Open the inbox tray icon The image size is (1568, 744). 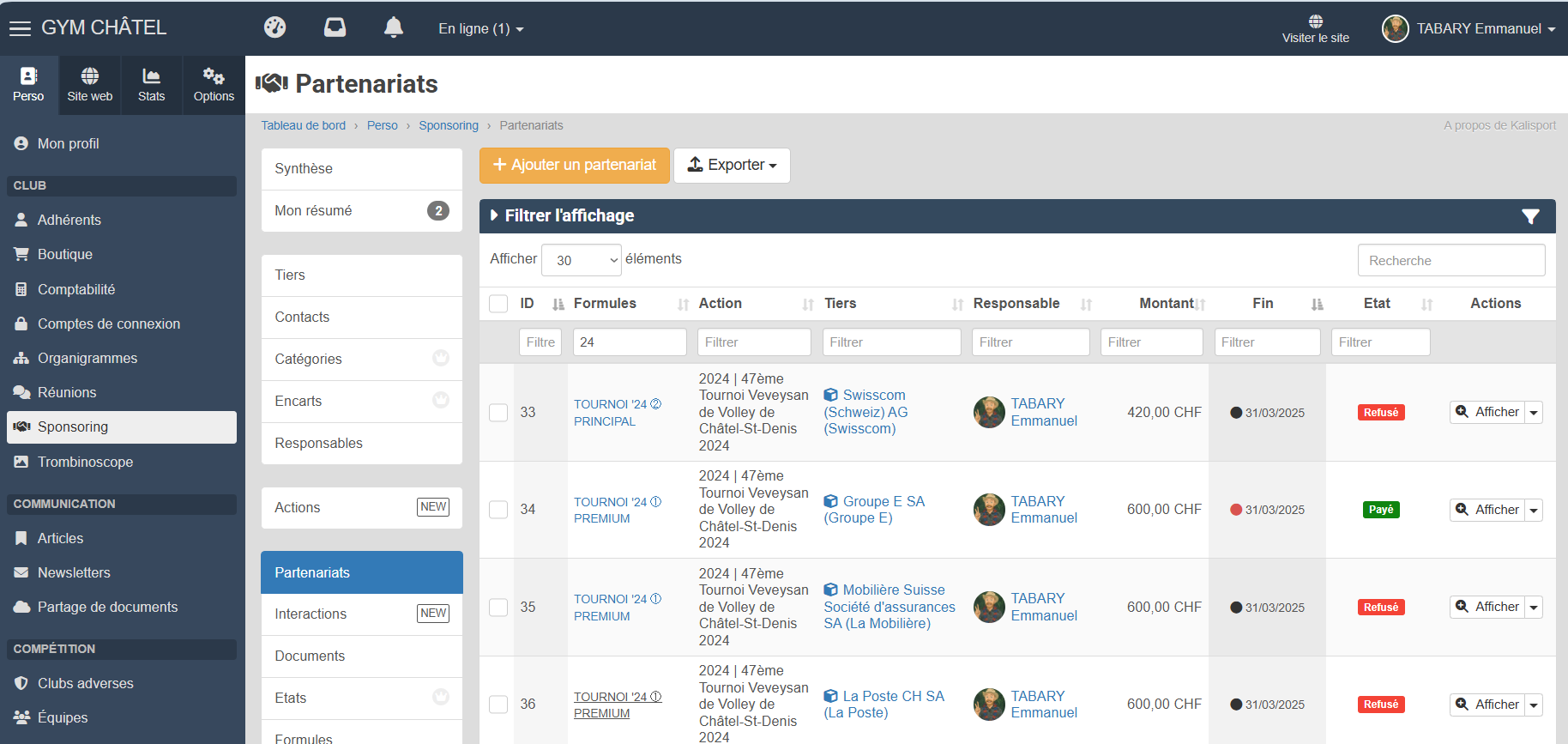point(335,27)
